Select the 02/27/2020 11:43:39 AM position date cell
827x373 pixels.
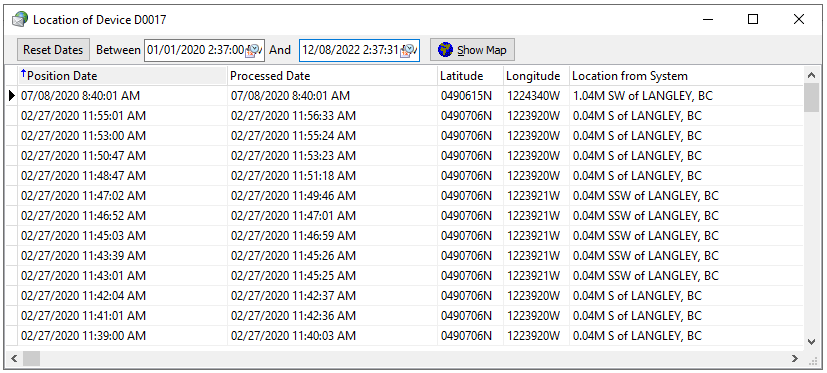122,256
